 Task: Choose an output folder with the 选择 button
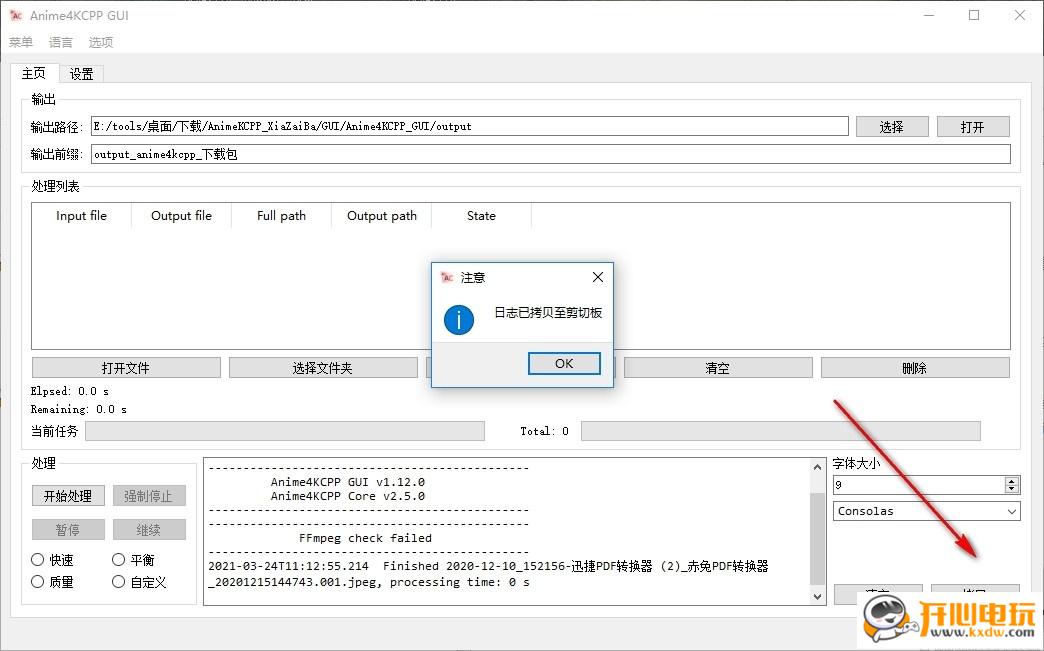tap(892, 126)
